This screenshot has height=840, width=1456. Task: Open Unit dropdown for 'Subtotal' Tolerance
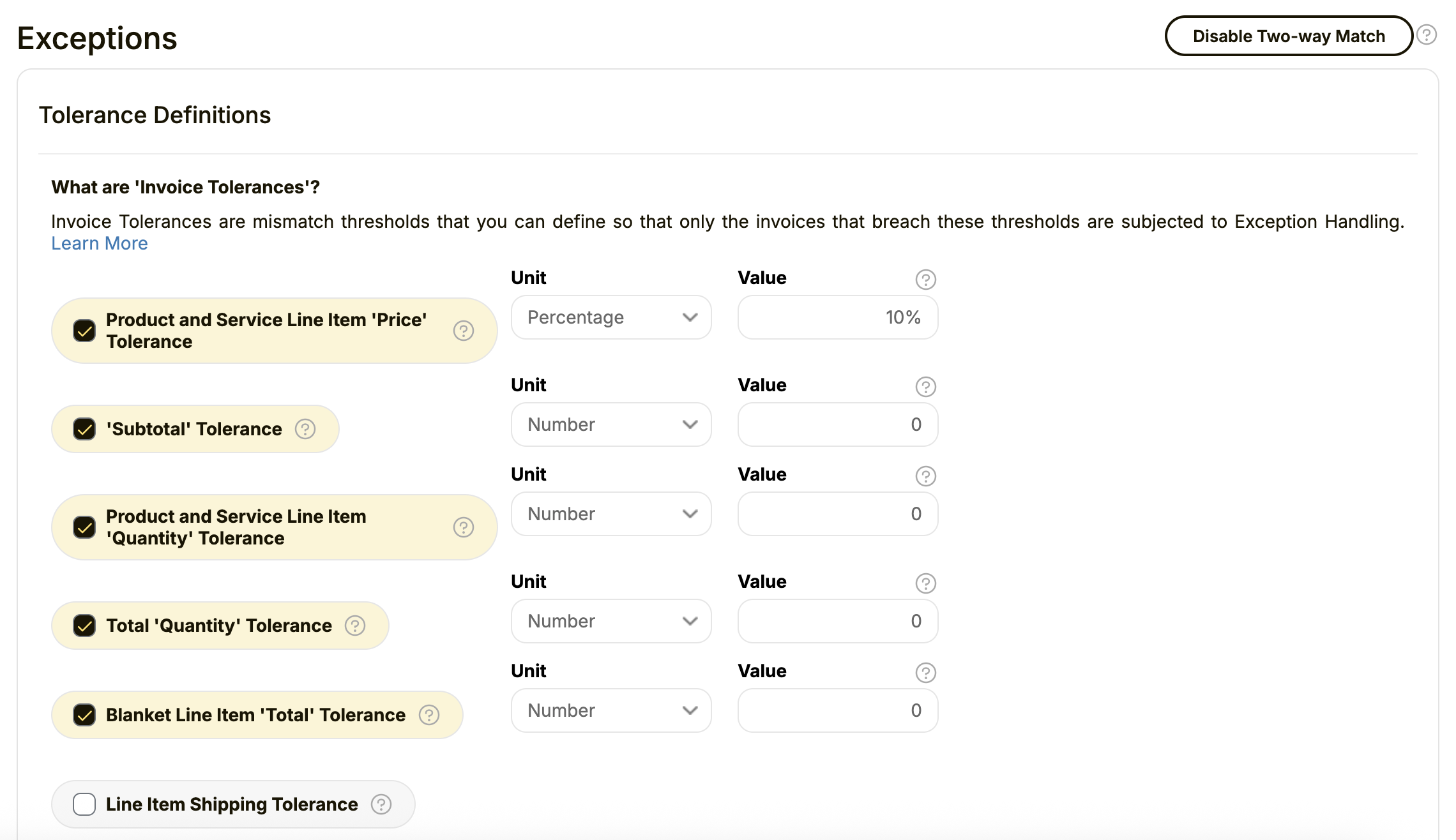point(611,424)
